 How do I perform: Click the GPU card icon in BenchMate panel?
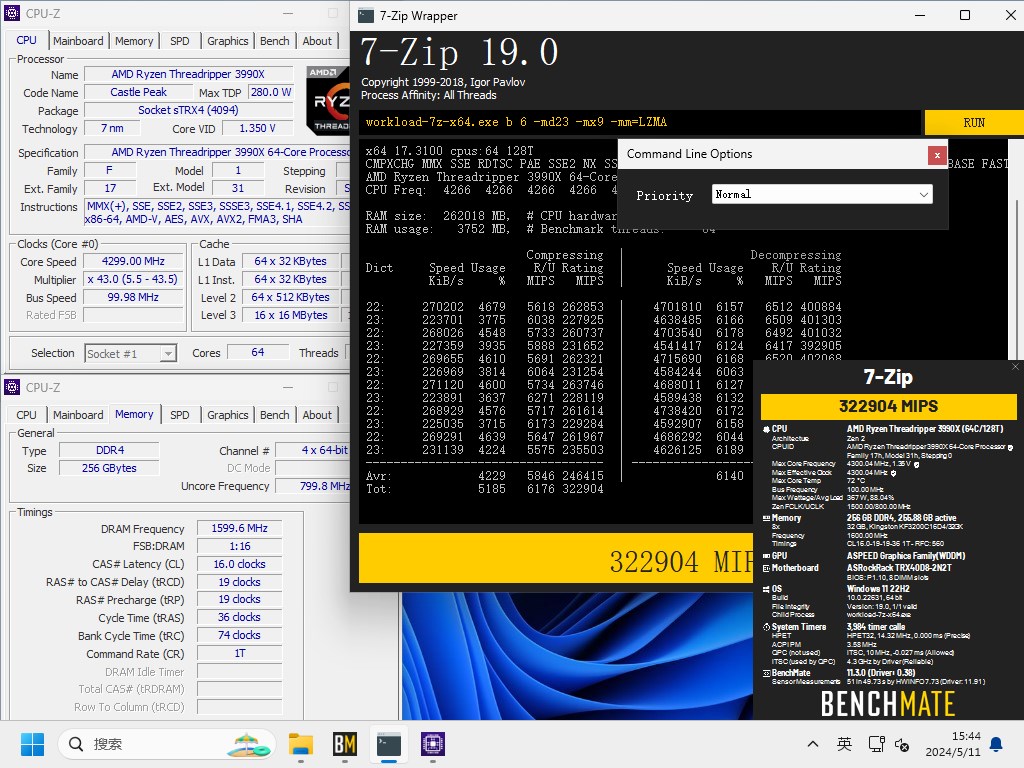tap(766, 556)
